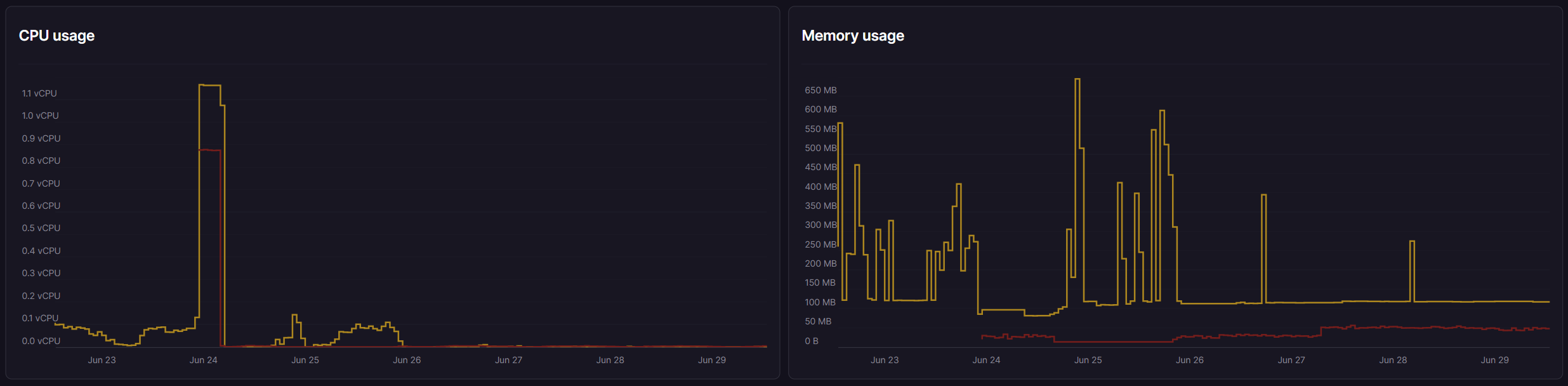Click the 0 B y-axis label
The height and width of the screenshot is (386, 1568).
812,341
